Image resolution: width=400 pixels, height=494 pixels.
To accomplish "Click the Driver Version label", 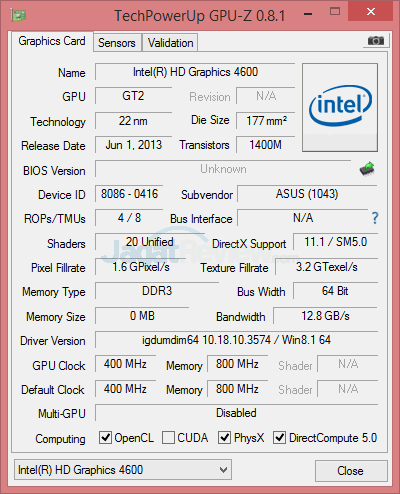I will click(53, 341).
